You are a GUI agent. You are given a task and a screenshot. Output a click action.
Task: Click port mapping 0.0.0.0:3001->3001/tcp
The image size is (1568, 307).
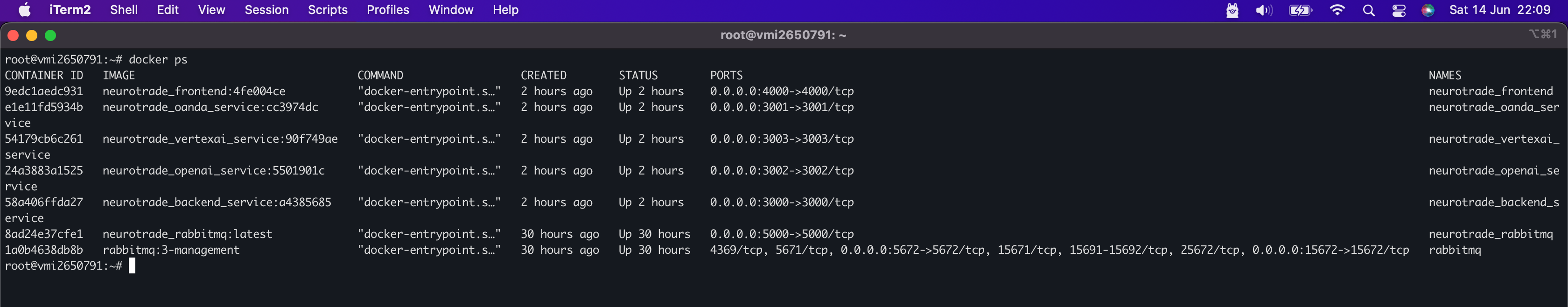[782, 107]
